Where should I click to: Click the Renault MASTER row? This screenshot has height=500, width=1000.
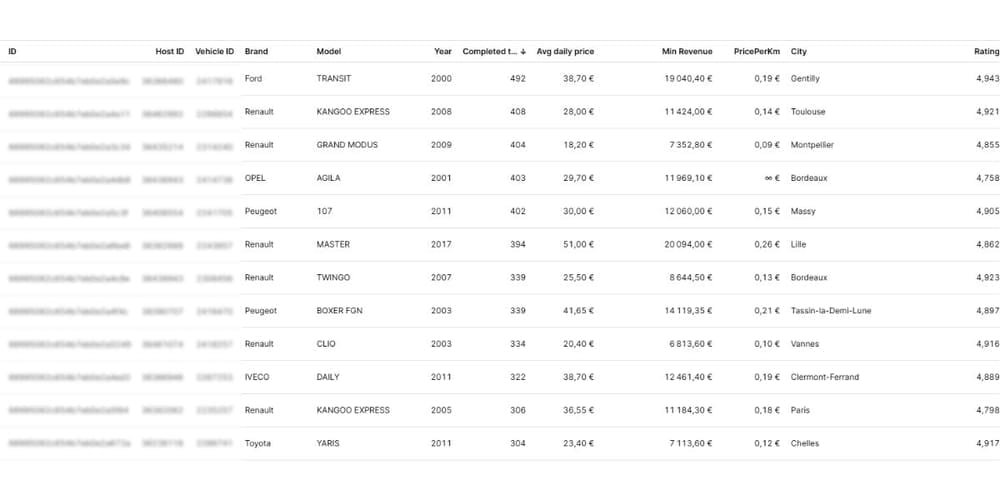click(x=500, y=245)
